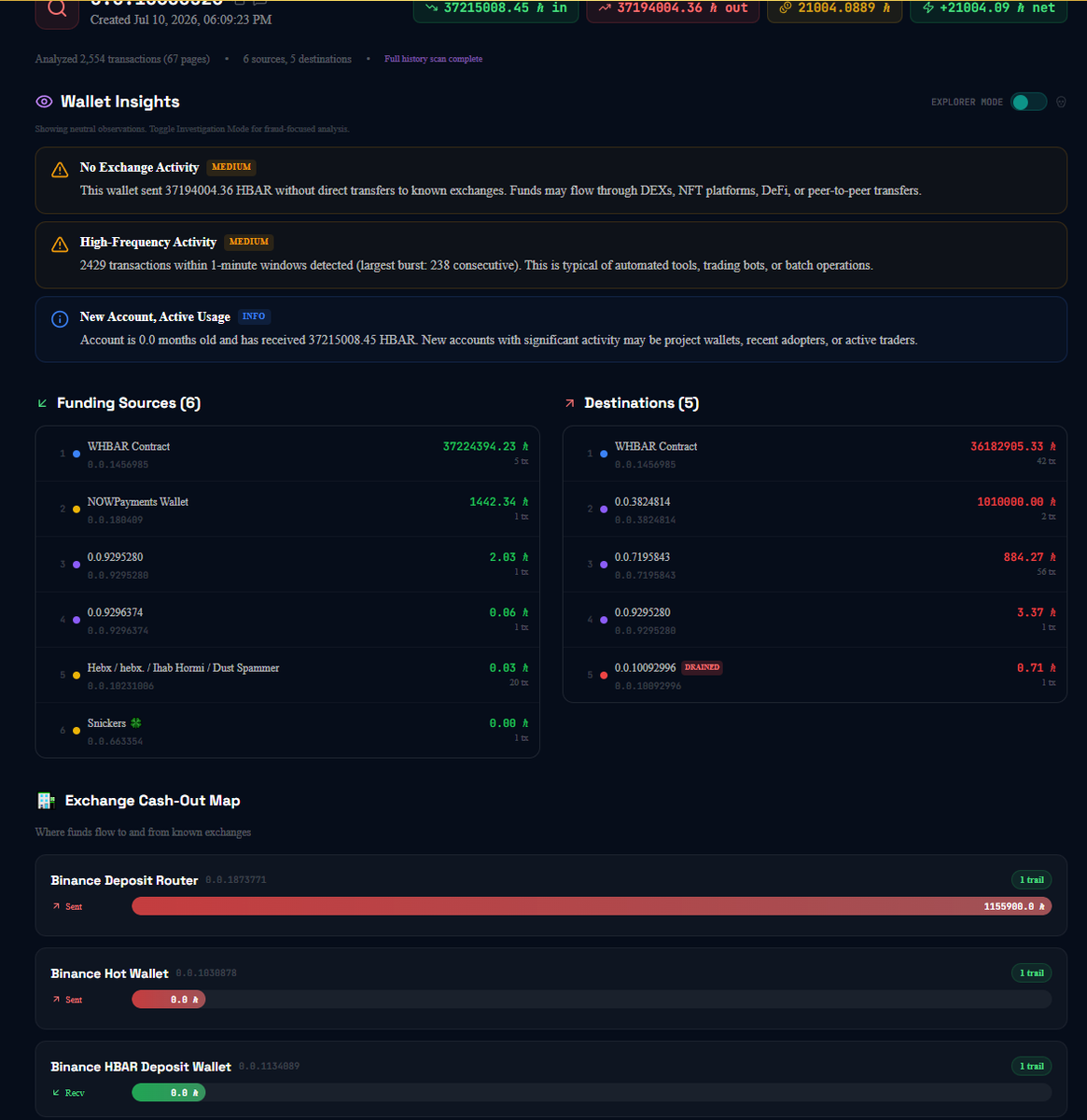Open destination 0.0.10092996
Image resolution: width=1087 pixels, height=1120 pixels.
tap(815, 674)
